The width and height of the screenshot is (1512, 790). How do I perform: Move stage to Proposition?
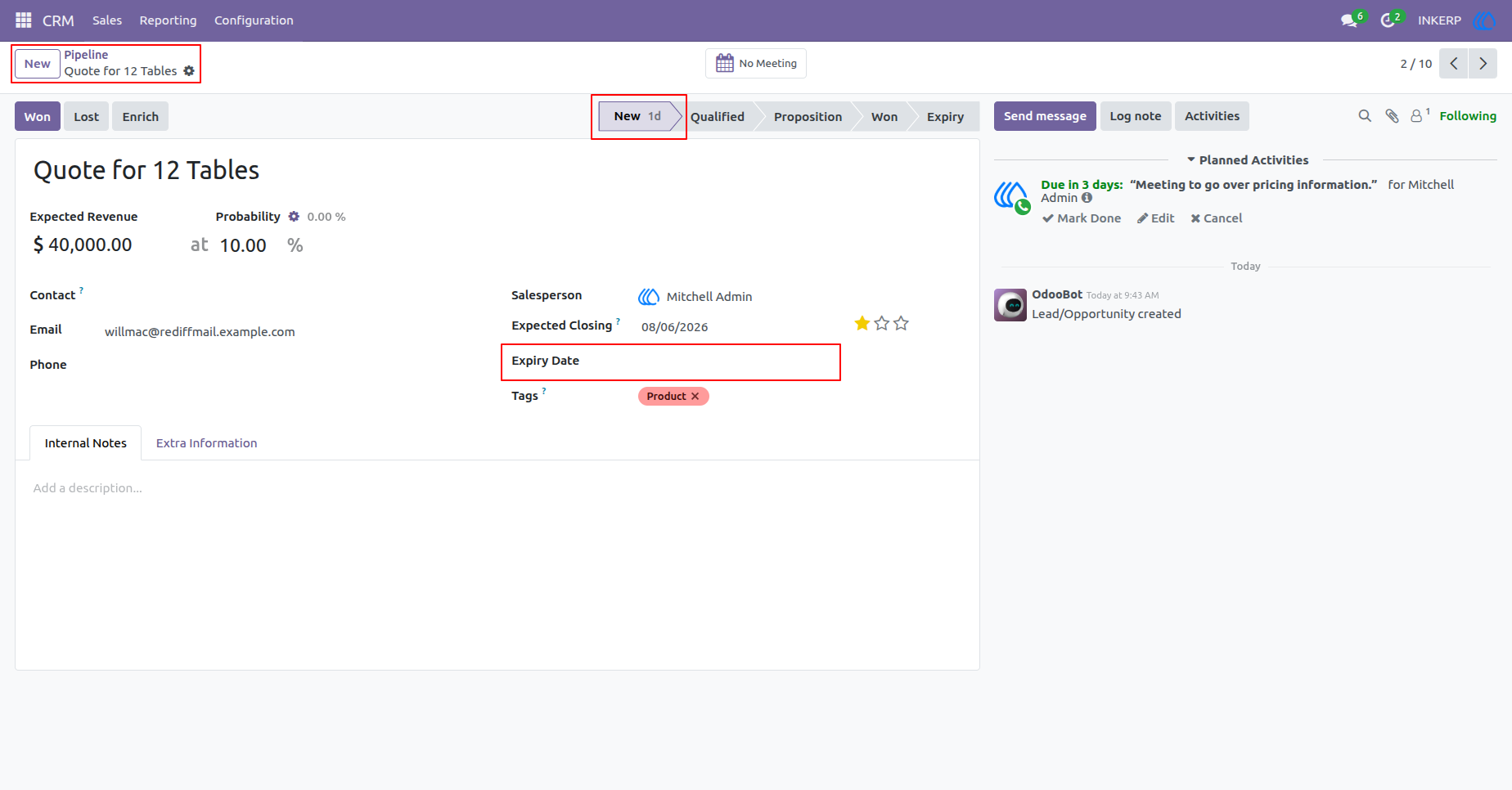click(x=808, y=117)
